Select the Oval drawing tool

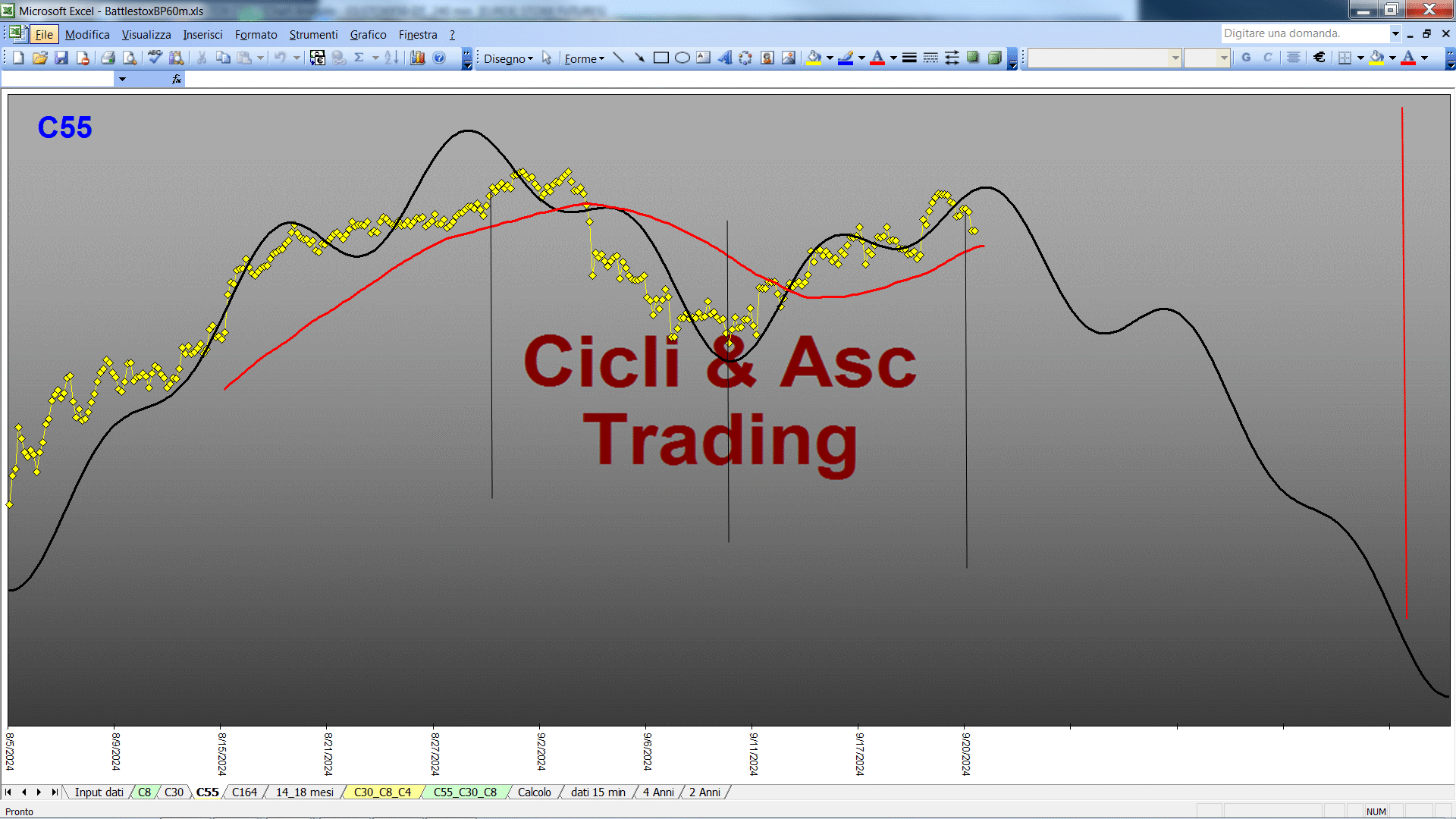682,58
